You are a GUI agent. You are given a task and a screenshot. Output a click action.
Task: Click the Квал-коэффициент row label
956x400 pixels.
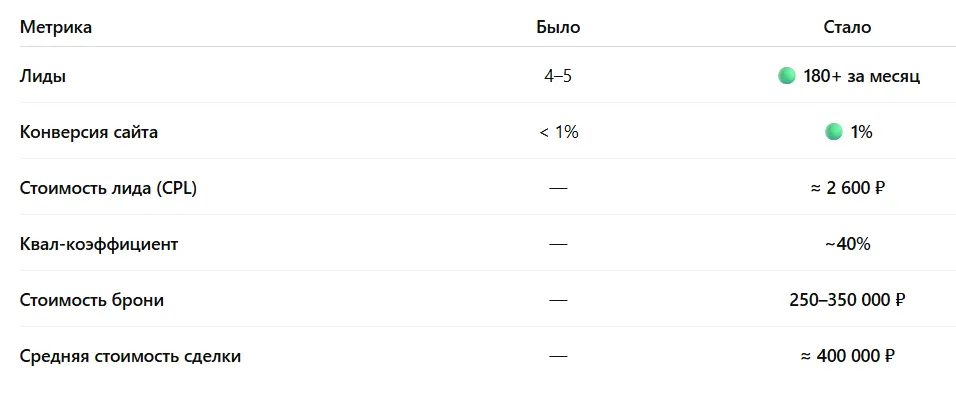(99, 245)
